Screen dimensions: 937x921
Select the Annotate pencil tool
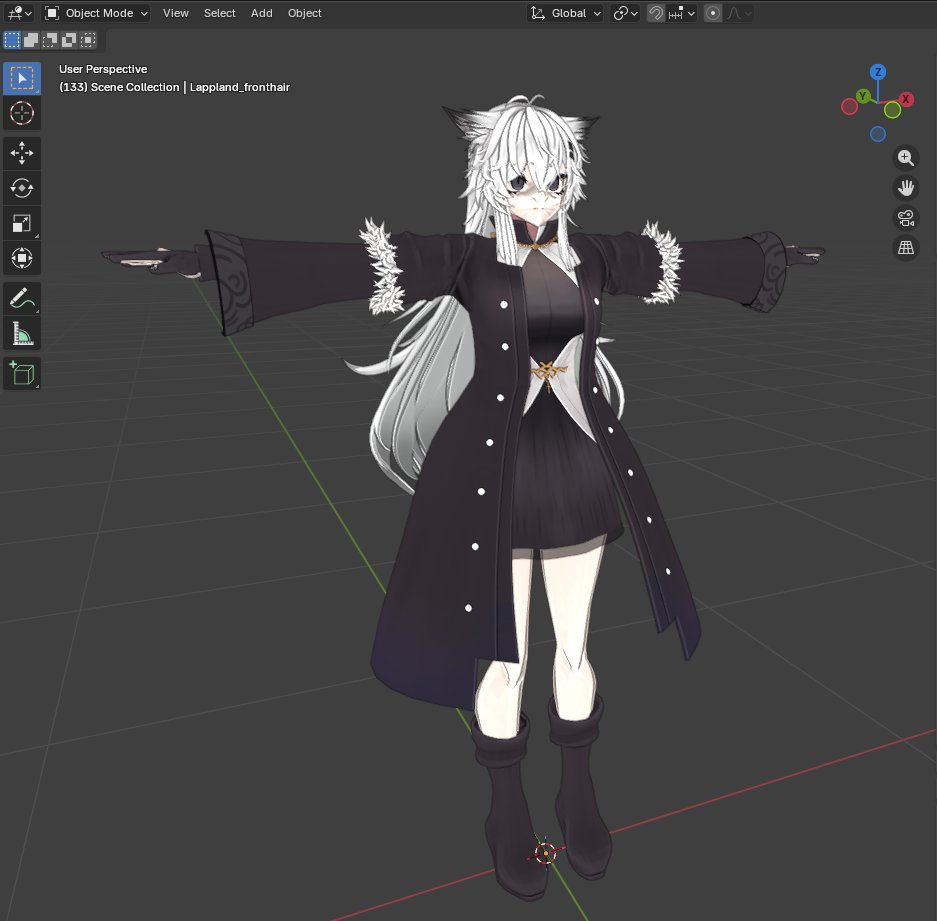[22, 298]
